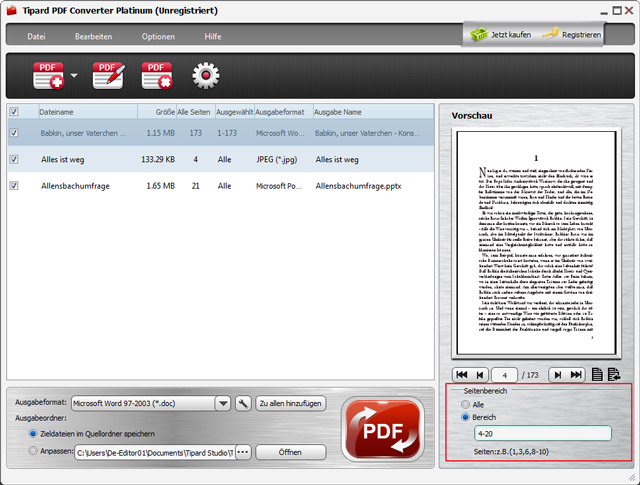The image size is (640, 485).
Task: Click the JPEG (*.jpg) format cell
Action: 276,160
